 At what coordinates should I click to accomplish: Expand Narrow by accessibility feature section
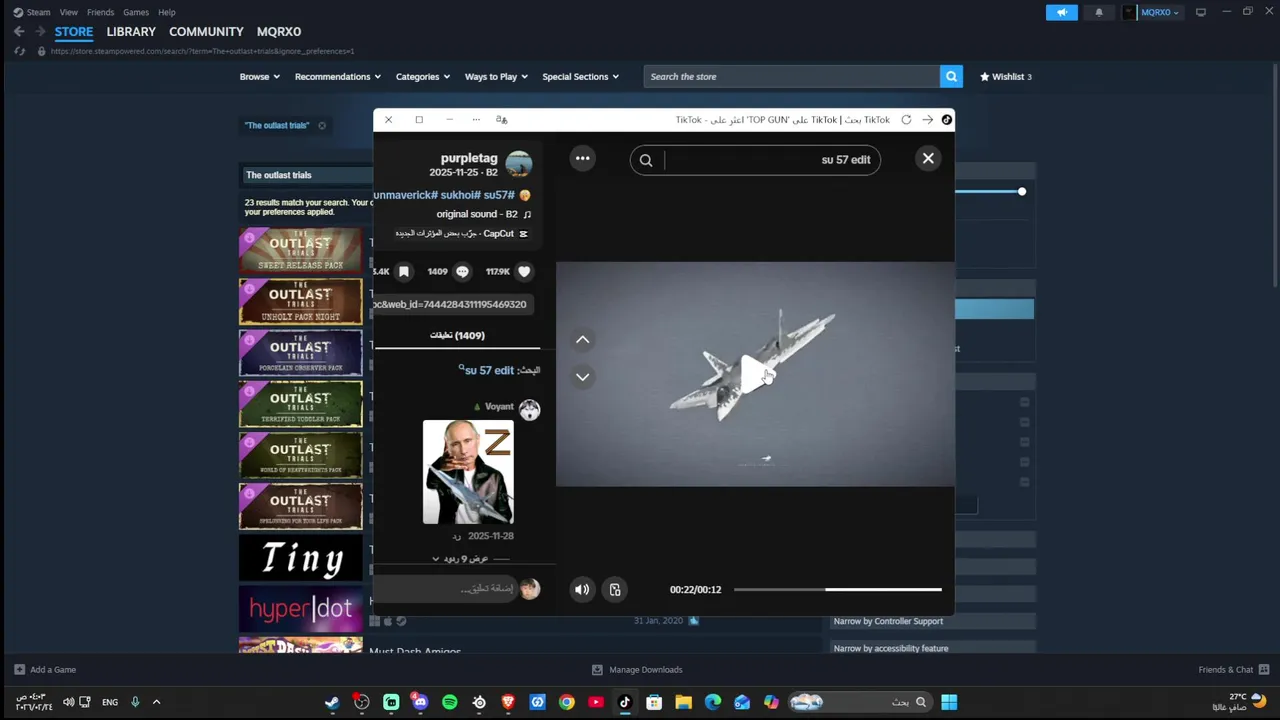click(932, 648)
